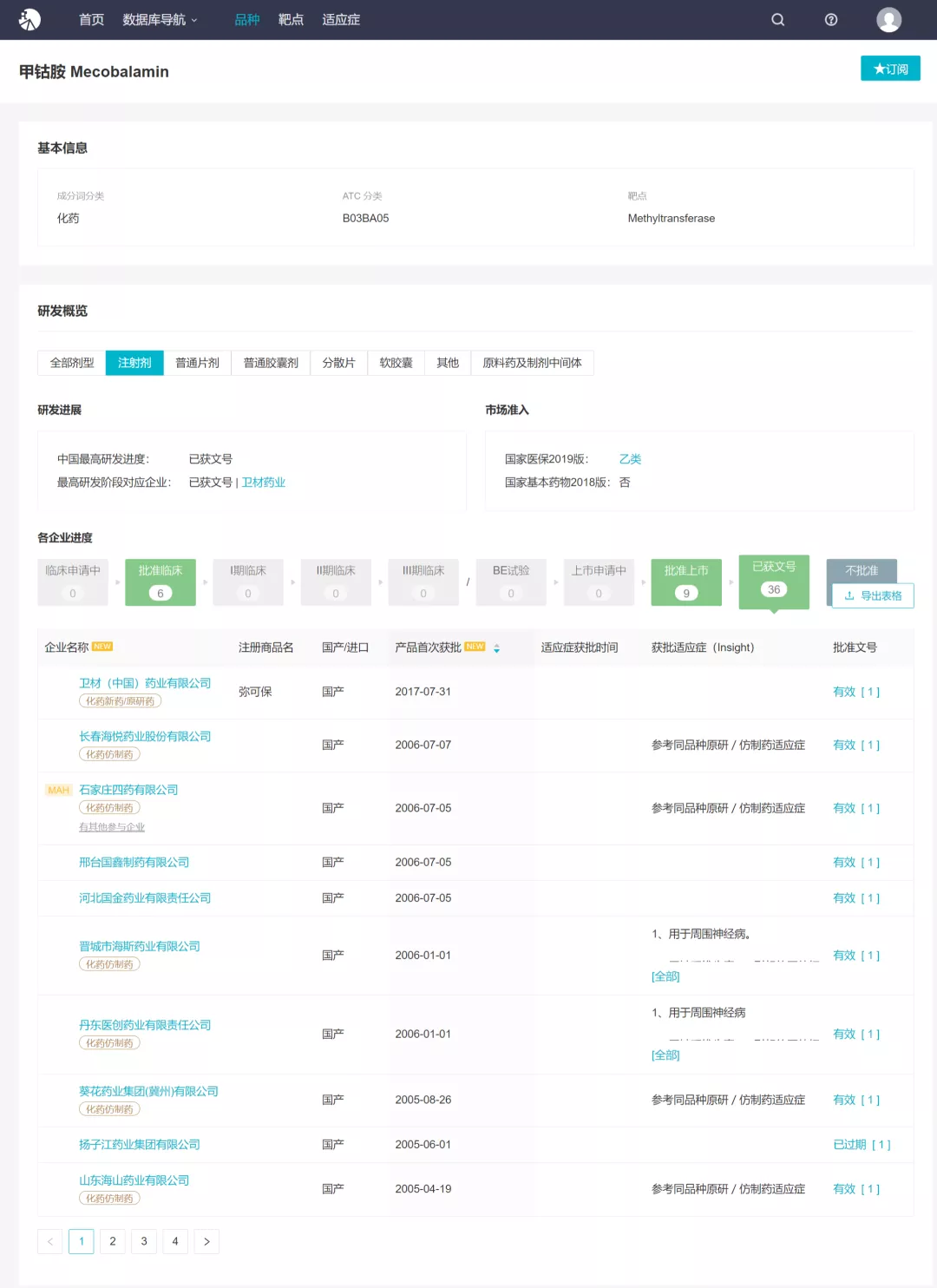Viewport: 937px width, 1288px height.
Task: Open 河北国金药业有限责任公司 company link
Action: point(145,898)
